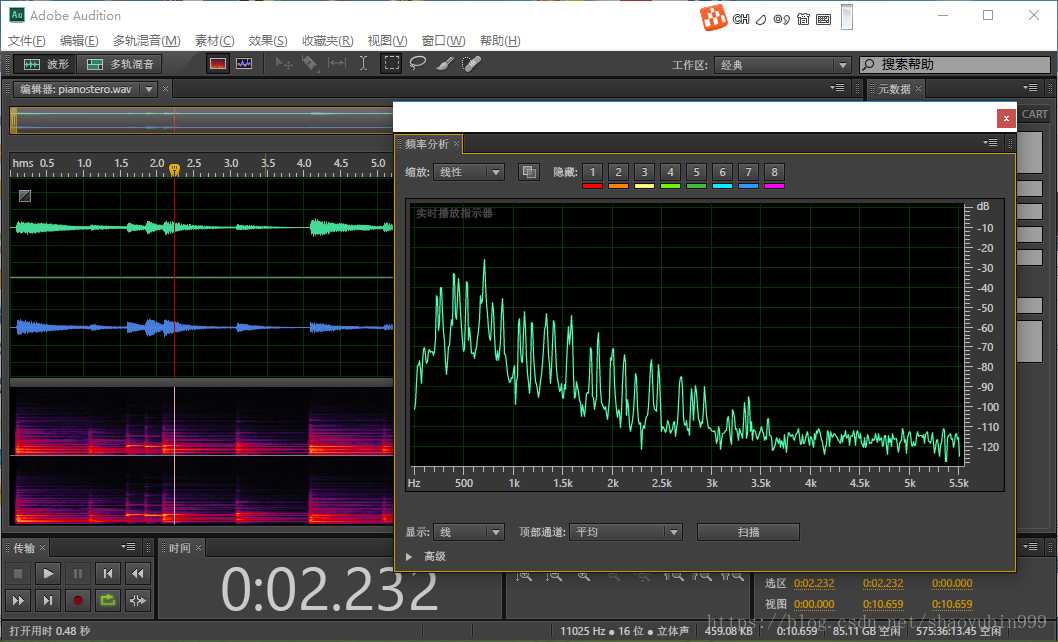Click the magenta color swatch under hold 8
This screenshot has height=642, width=1058.
click(x=774, y=186)
